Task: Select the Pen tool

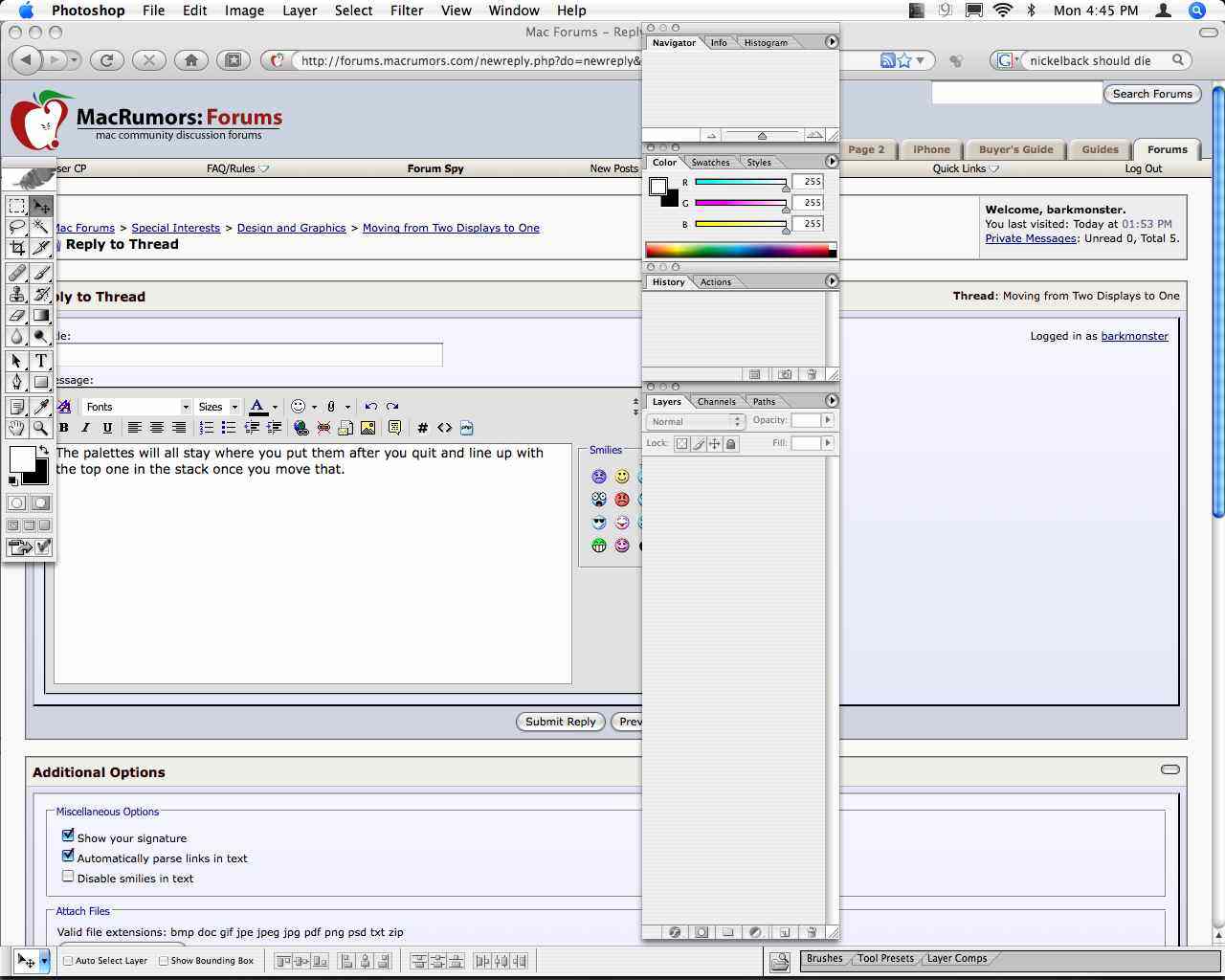Action: point(16,382)
